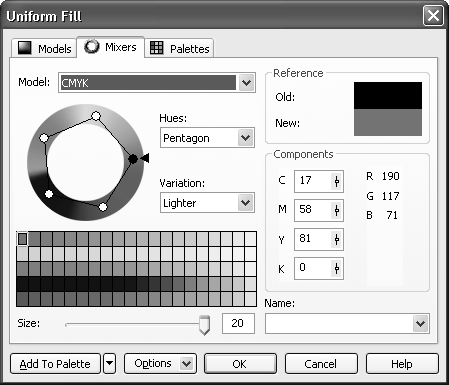Image resolution: width=449 pixels, height=385 pixels.
Task: Select the first highlighted swatch in grid
Action: 22,239
